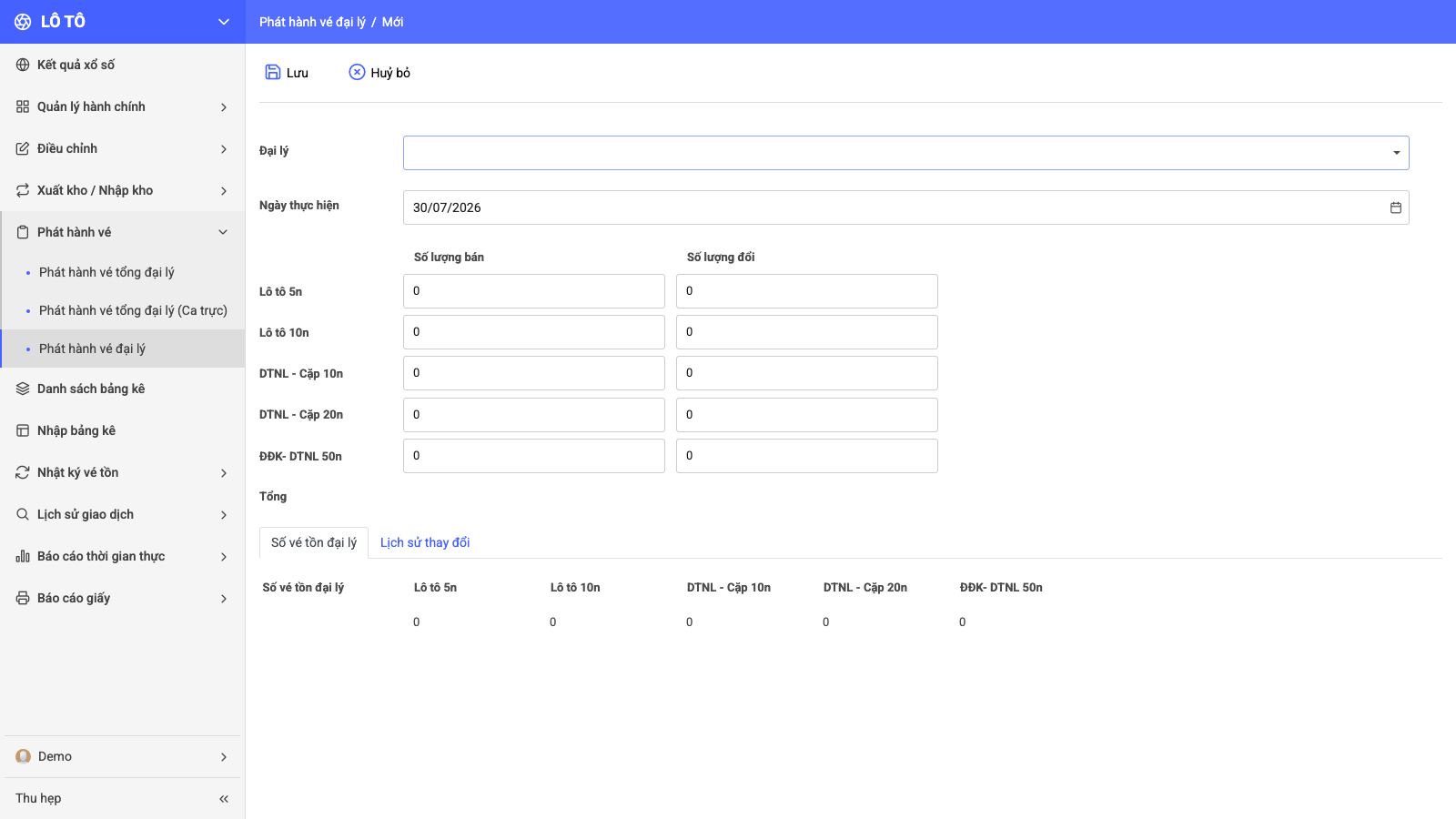The width and height of the screenshot is (1456, 819).
Task: Click Thu hẹp collapse label
Action: tap(38, 798)
